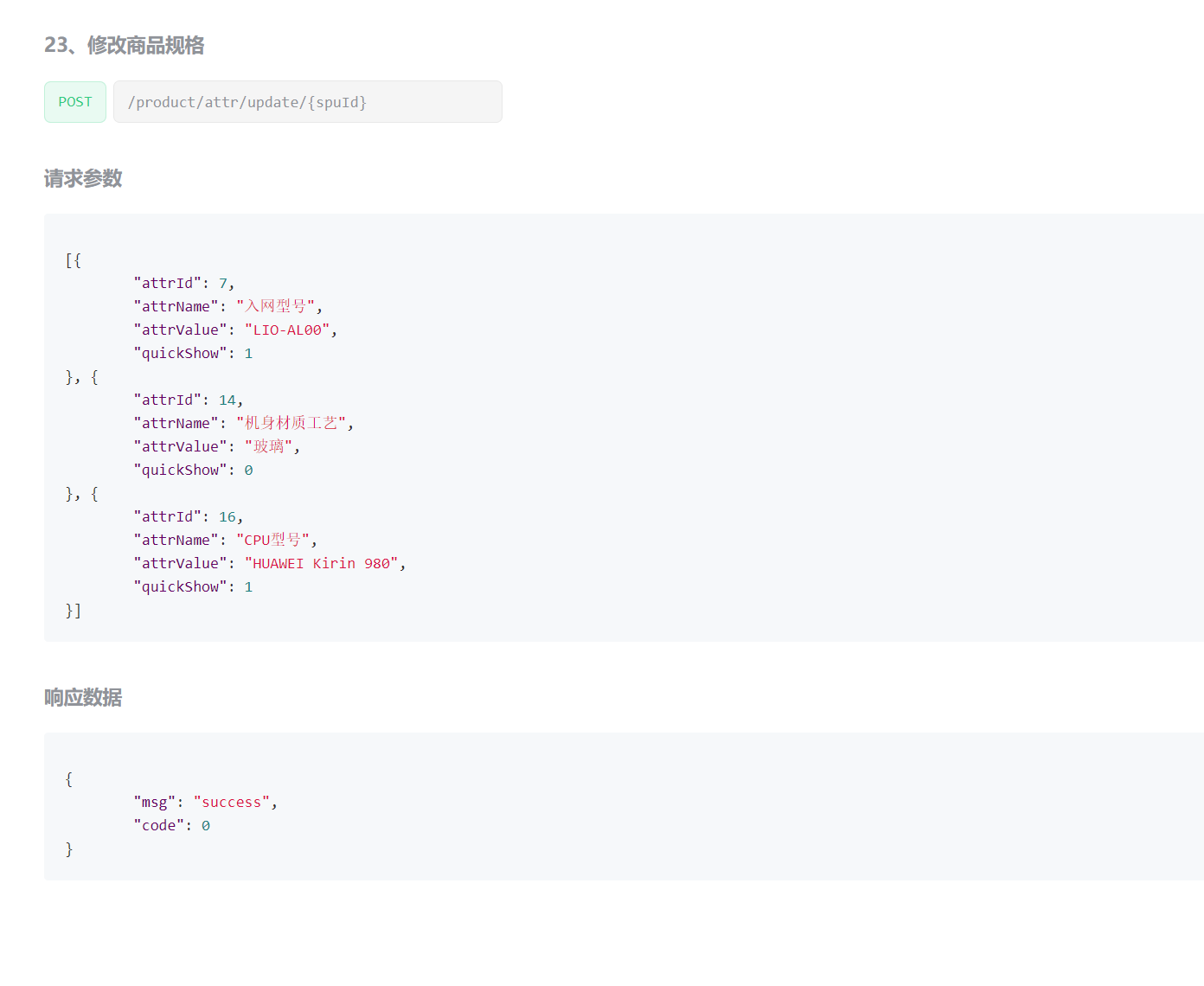1204x986 pixels.
Task: Click the attrValue "HUAWEI Kirin 980"
Action: (x=322, y=564)
